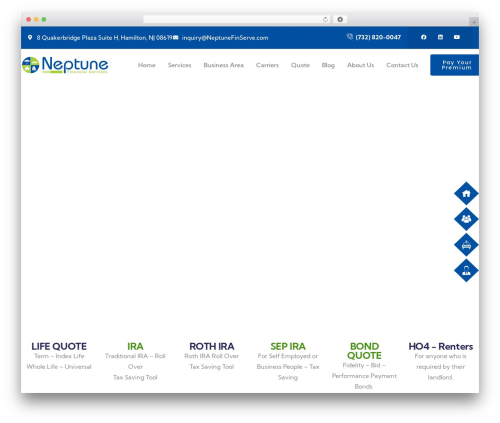This screenshot has width=500, height=423.
Task: Click the group people diamond icon
Action: 466,219
